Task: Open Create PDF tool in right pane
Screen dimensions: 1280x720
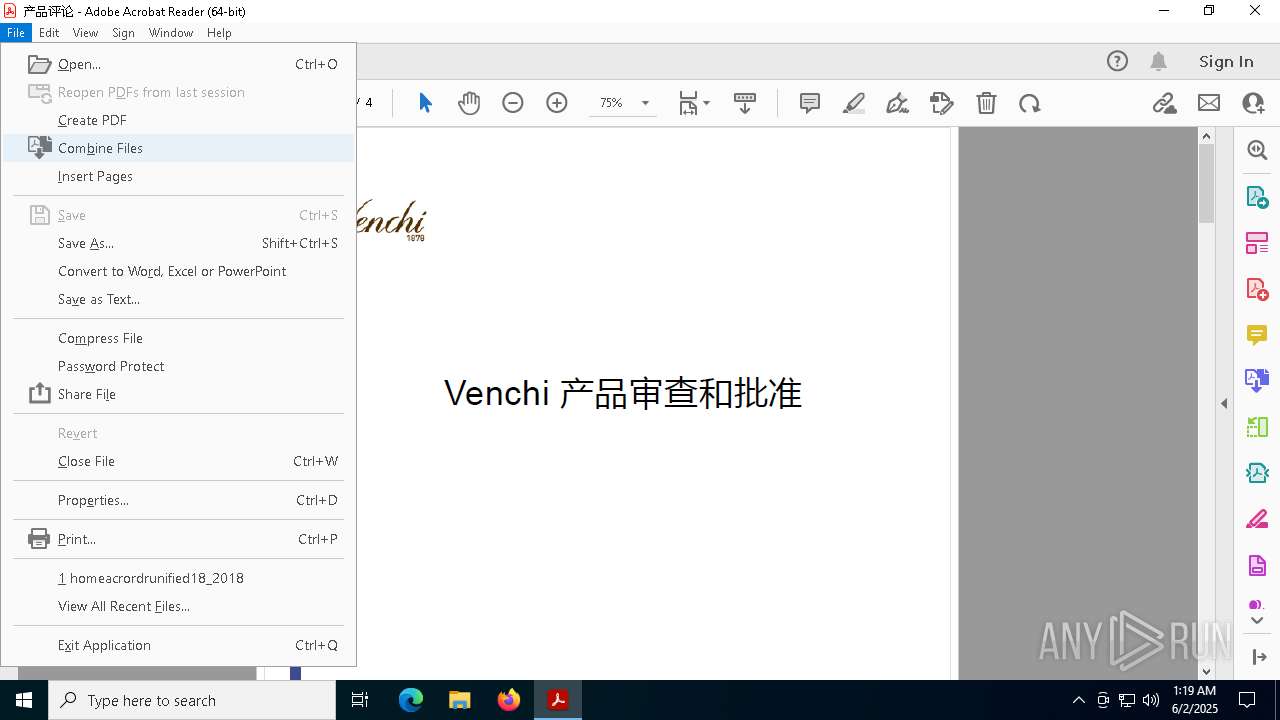Action: [x=1257, y=289]
